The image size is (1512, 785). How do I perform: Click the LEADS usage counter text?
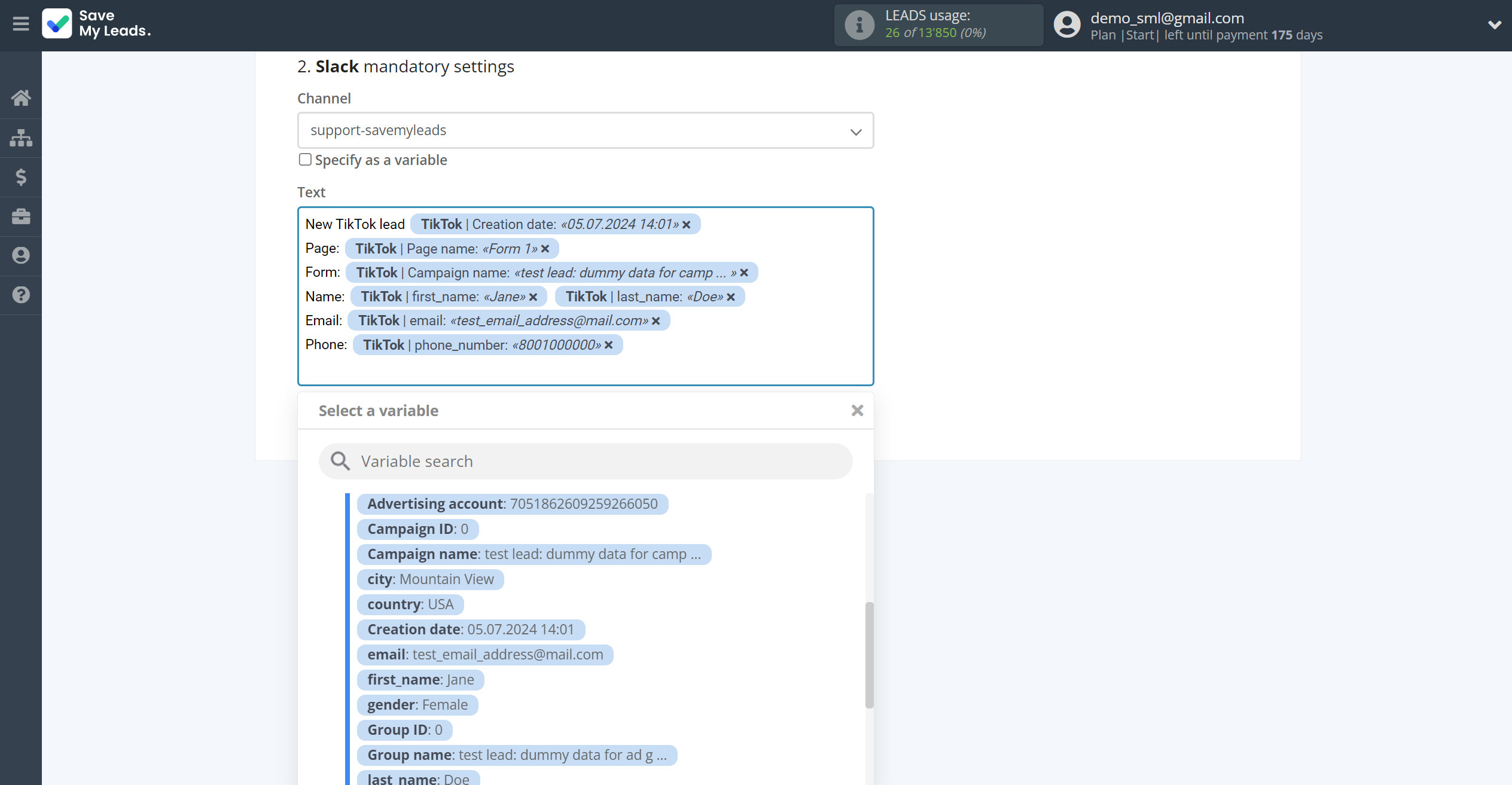click(x=935, y=33)
